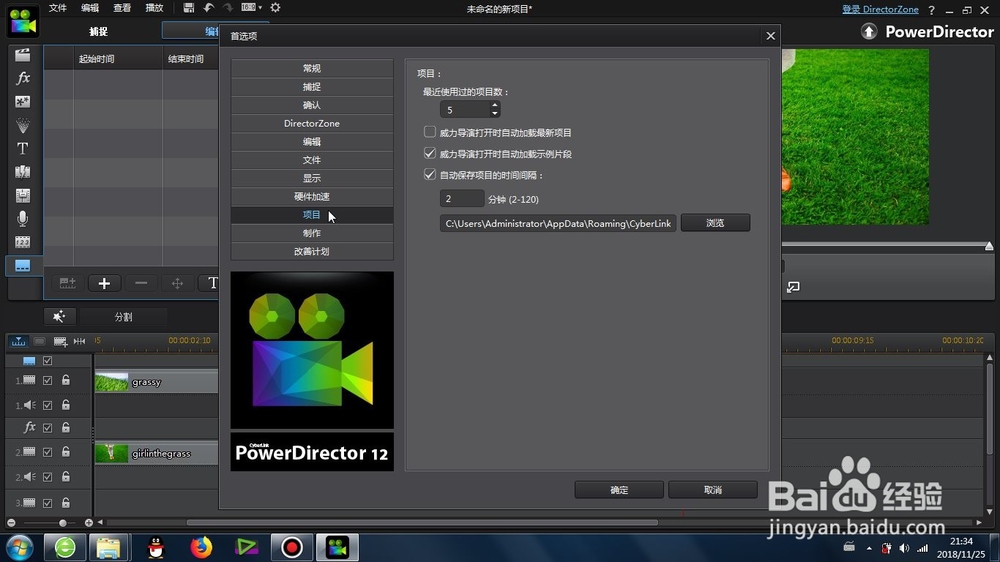Open the PiP Objects Room icon
Image resolution: width=1000 pixels, height=562 pixels.
tap(22, 101)
